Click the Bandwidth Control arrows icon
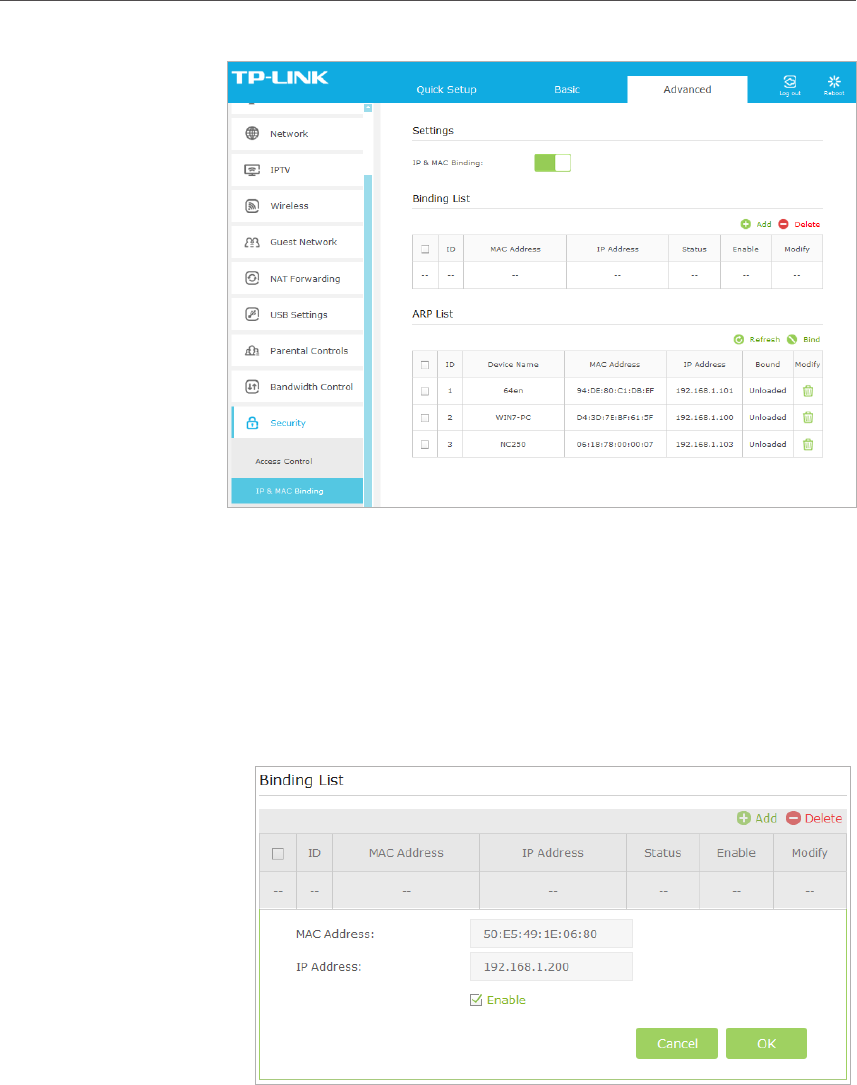857x1085 pixels. pos(252,387)
